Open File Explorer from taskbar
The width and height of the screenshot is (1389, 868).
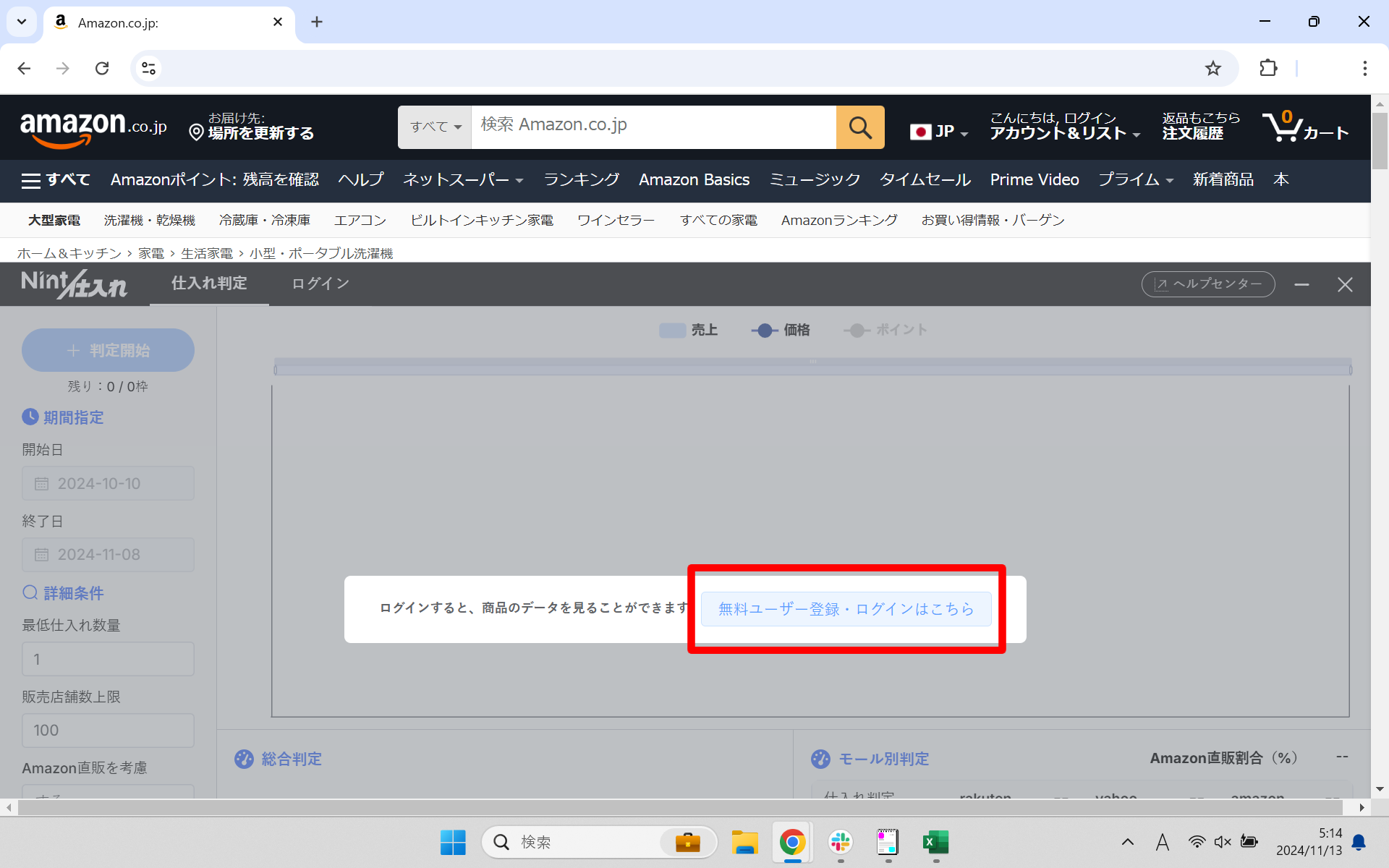tap(744, 842)
